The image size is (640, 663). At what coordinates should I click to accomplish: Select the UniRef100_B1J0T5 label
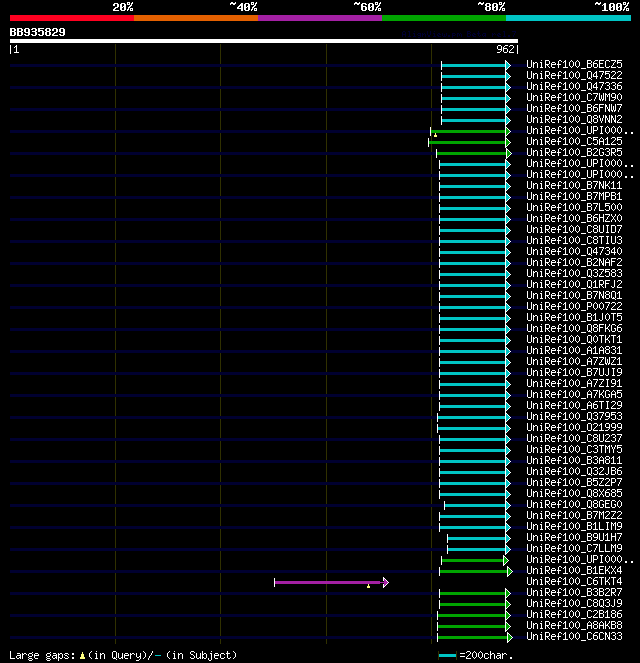coord(574,318)
